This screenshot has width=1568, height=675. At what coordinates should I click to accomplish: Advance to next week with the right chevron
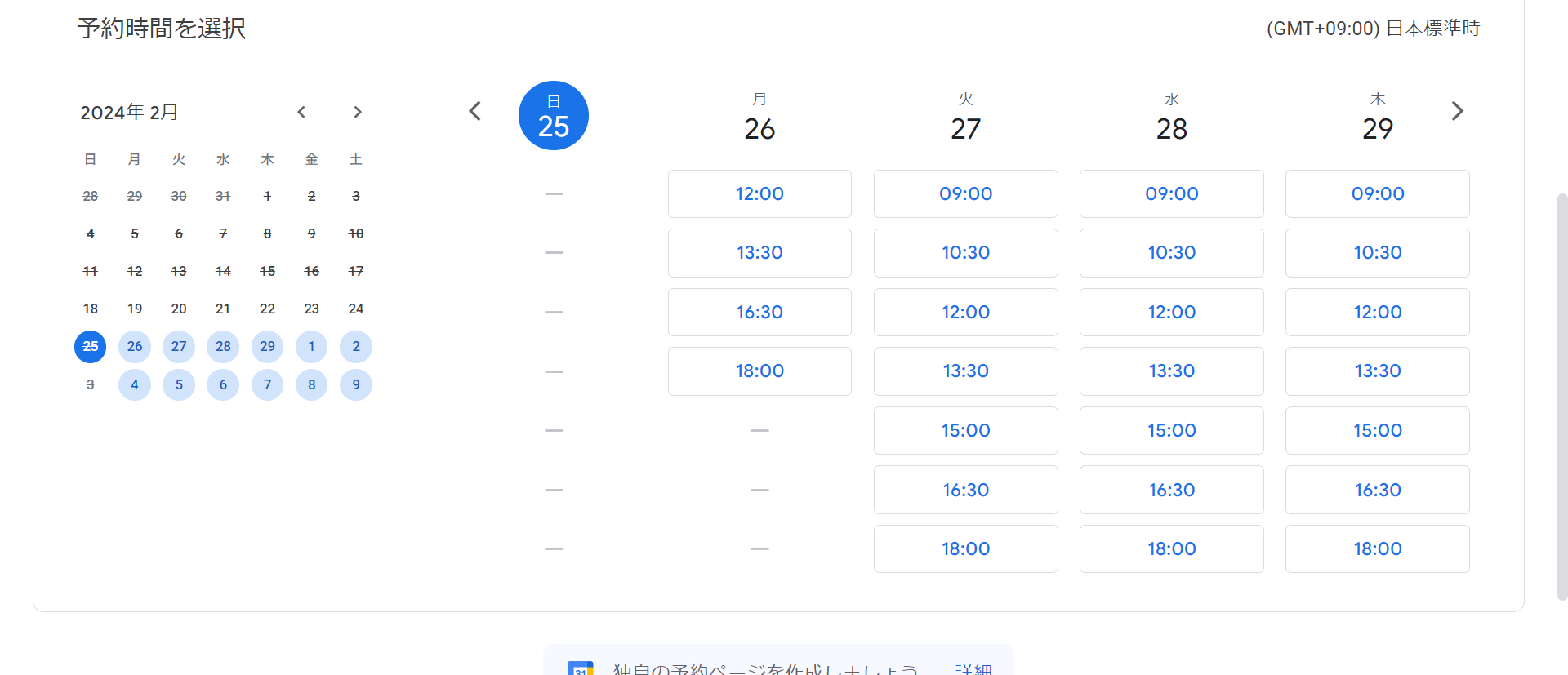pos(1457,110)
